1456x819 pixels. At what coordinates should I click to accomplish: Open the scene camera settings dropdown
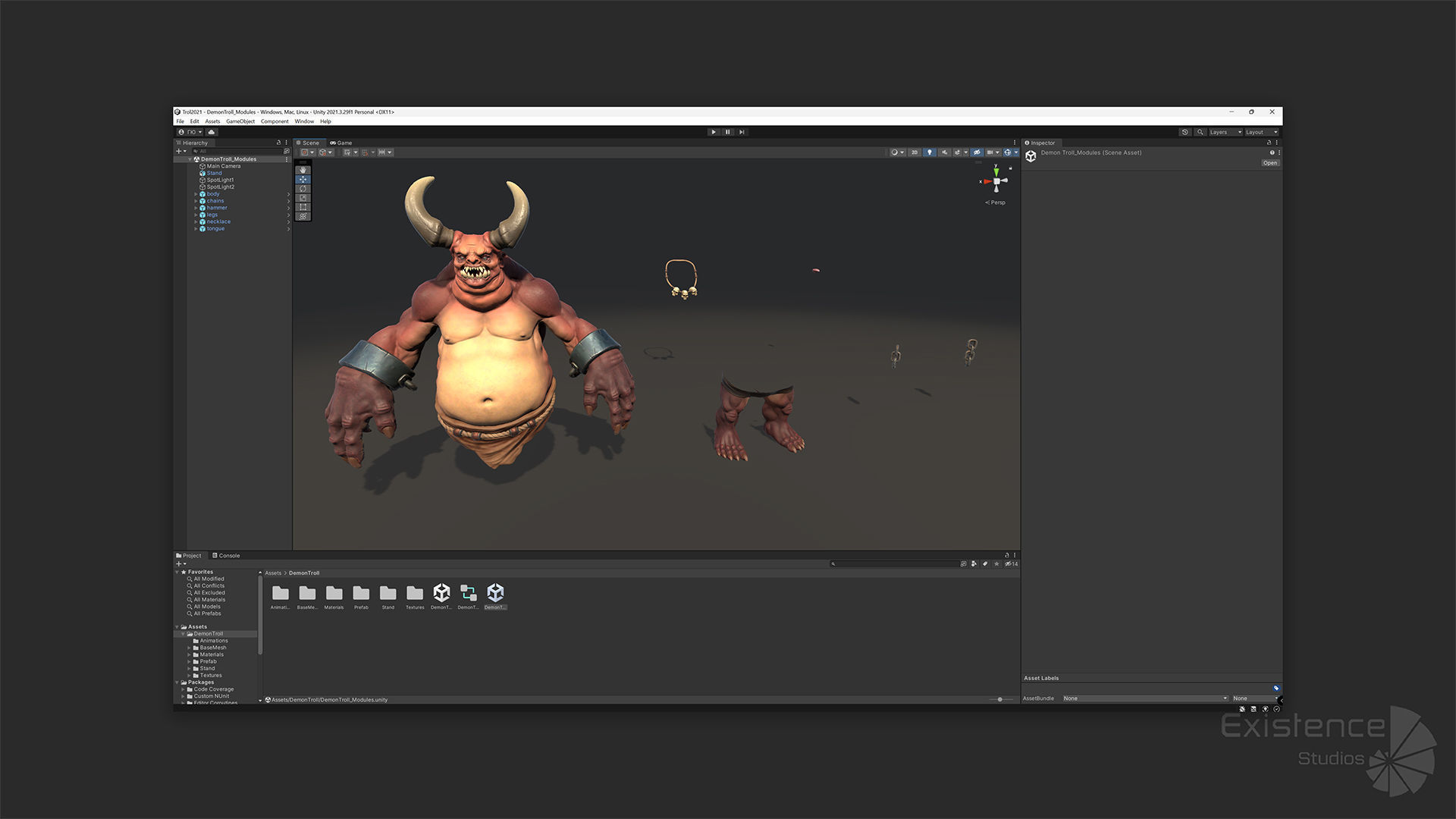point(993,152)
